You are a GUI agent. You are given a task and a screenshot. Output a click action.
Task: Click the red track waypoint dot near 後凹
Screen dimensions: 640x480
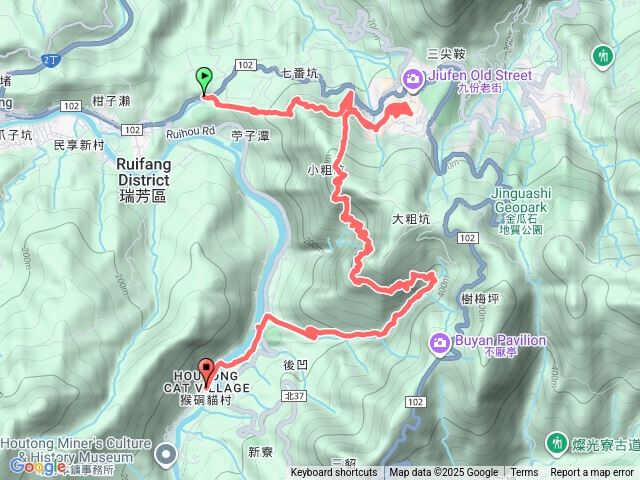(311, 333)
